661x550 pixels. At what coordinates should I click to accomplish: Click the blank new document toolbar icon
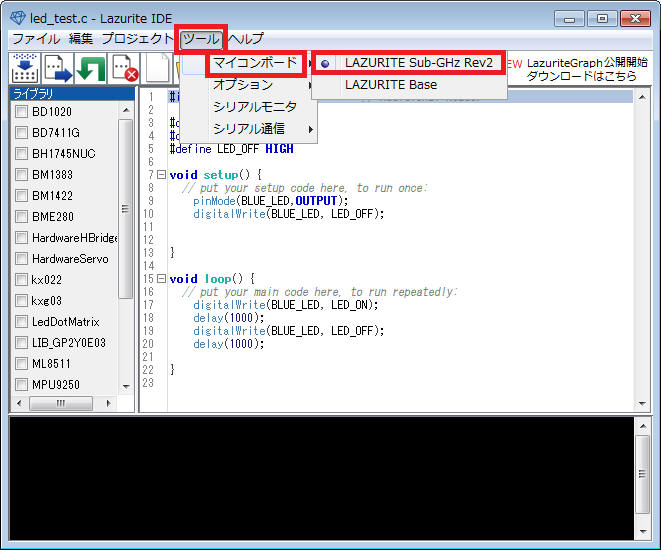coord(158,68)
